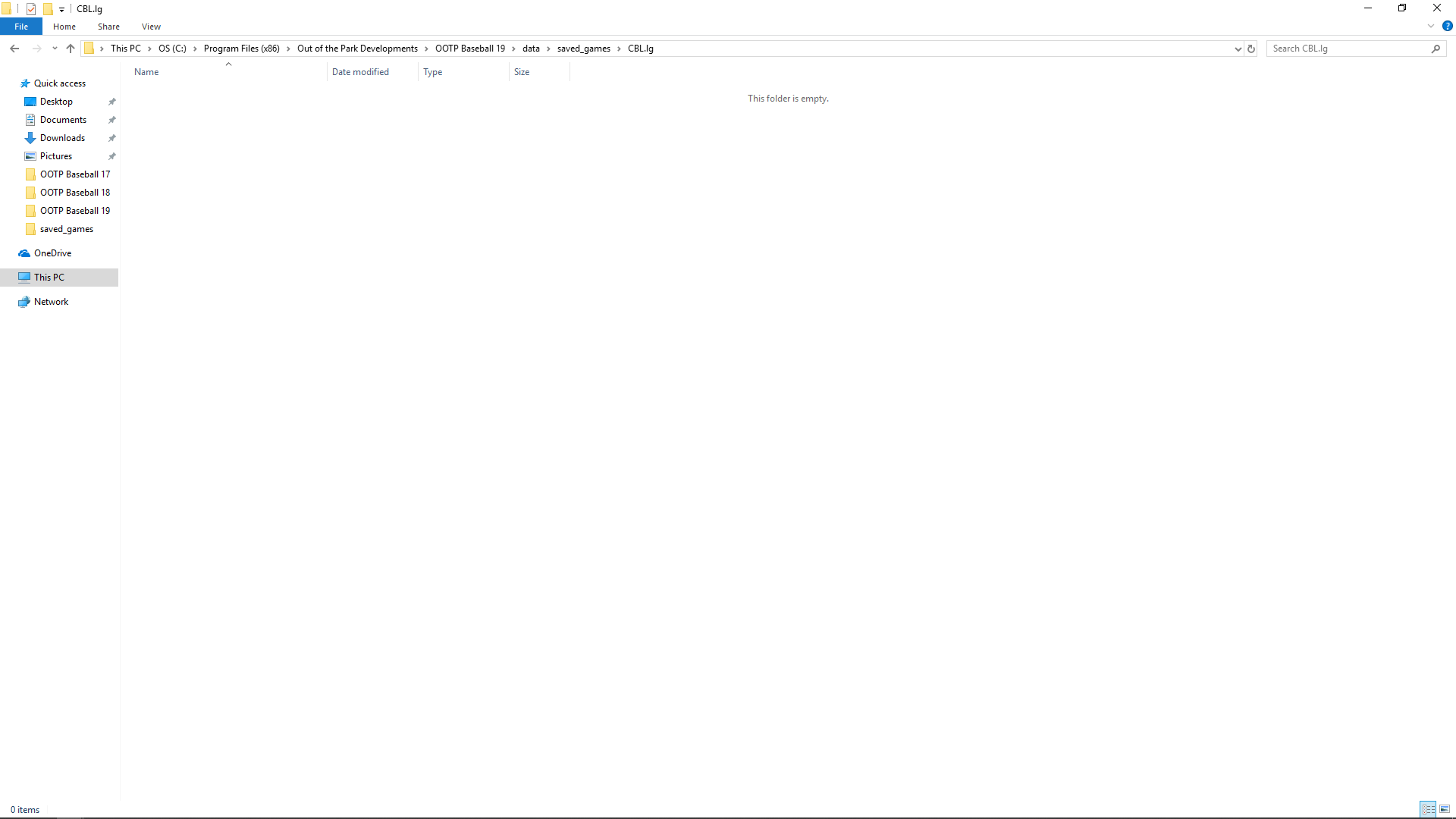
Task: Click the search magnifier icon
Action: 1436,49
